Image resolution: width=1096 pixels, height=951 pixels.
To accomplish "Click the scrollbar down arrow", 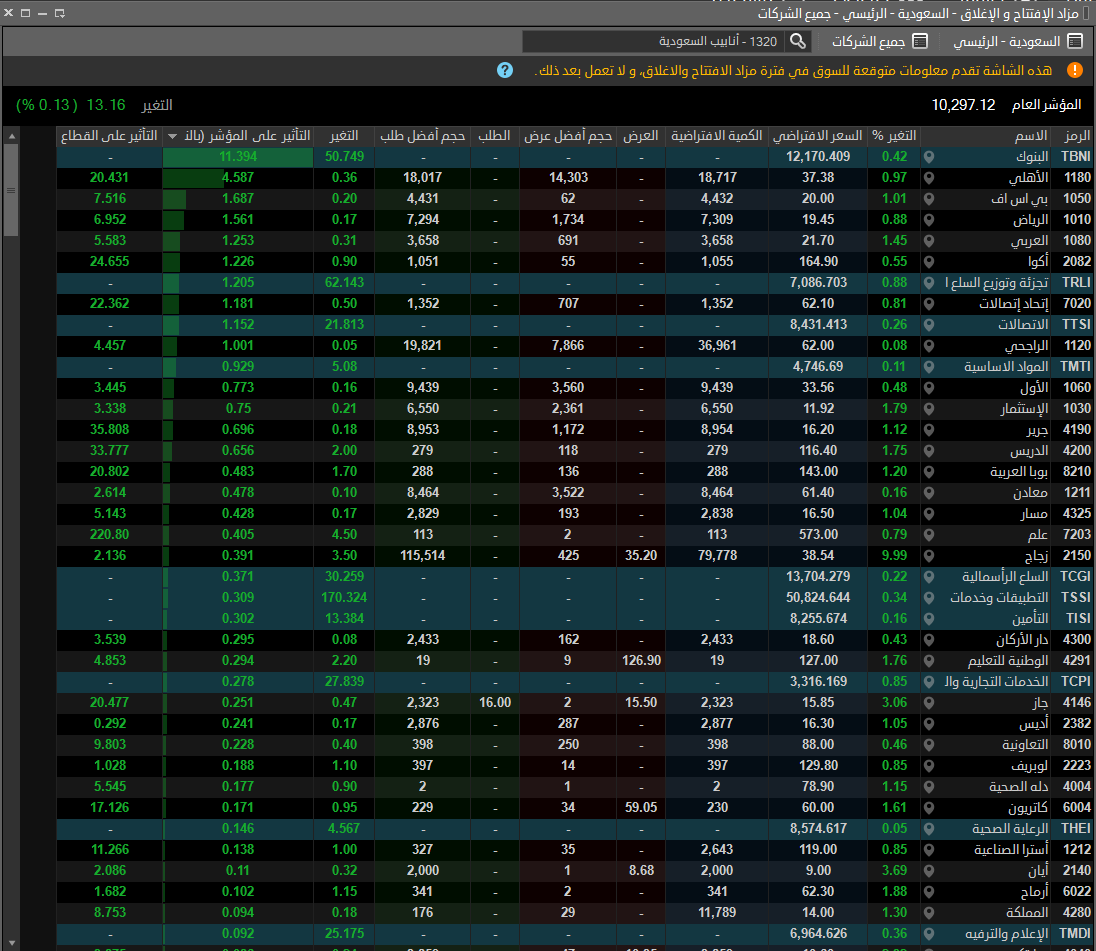I will pos(11,943).
